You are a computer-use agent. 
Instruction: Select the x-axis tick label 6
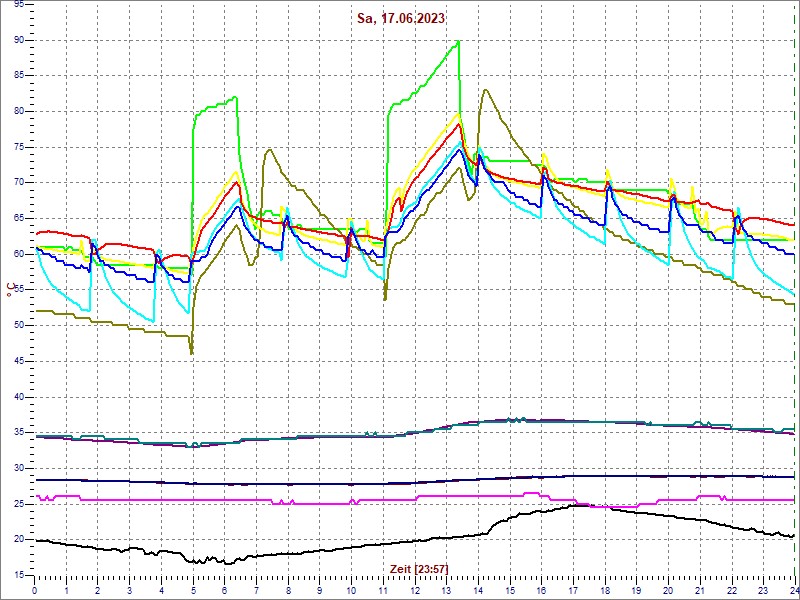(225, 590)
